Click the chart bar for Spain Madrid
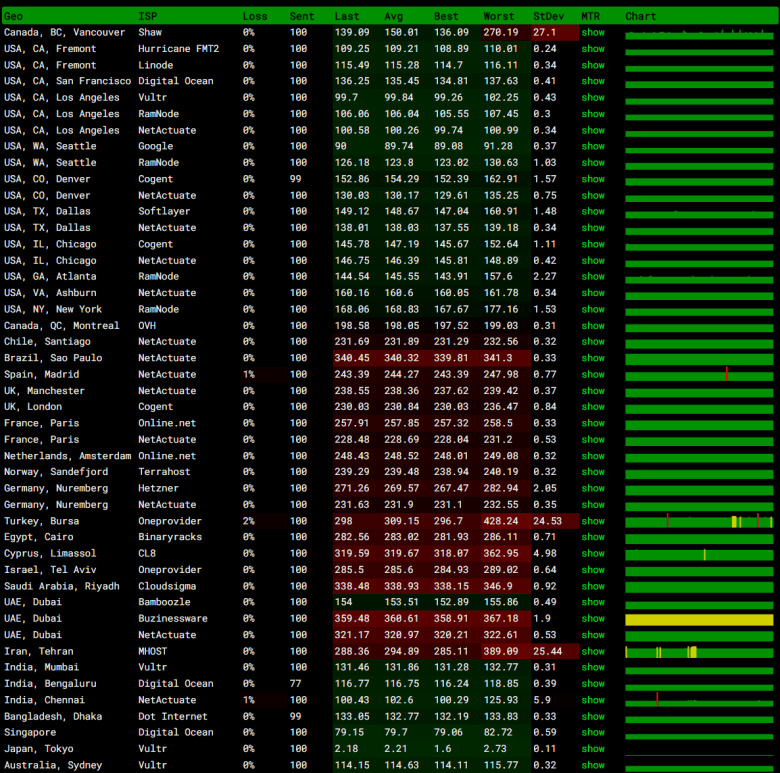 [699, 376]
